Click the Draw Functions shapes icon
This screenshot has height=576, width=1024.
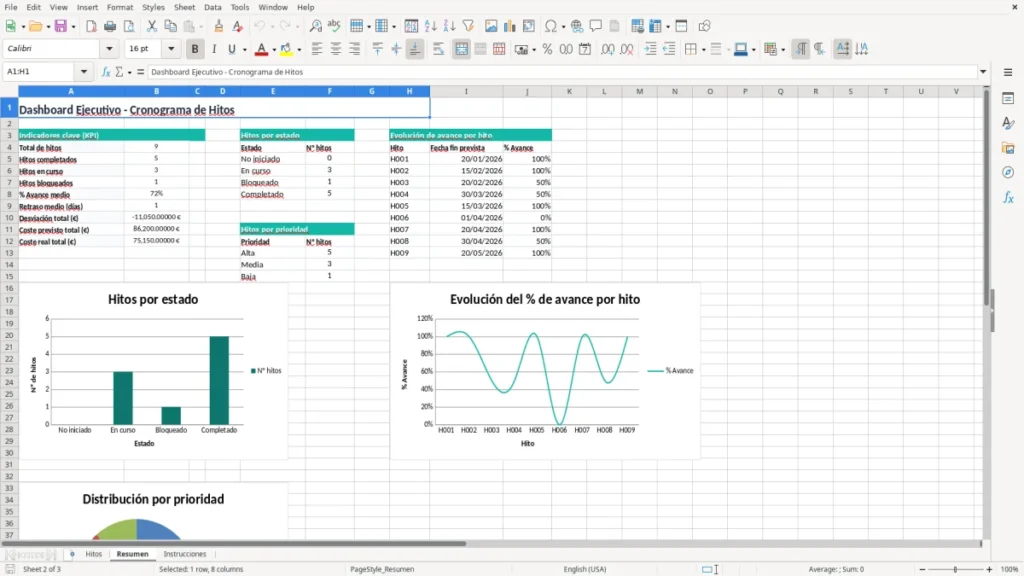(x=704, y=26)
